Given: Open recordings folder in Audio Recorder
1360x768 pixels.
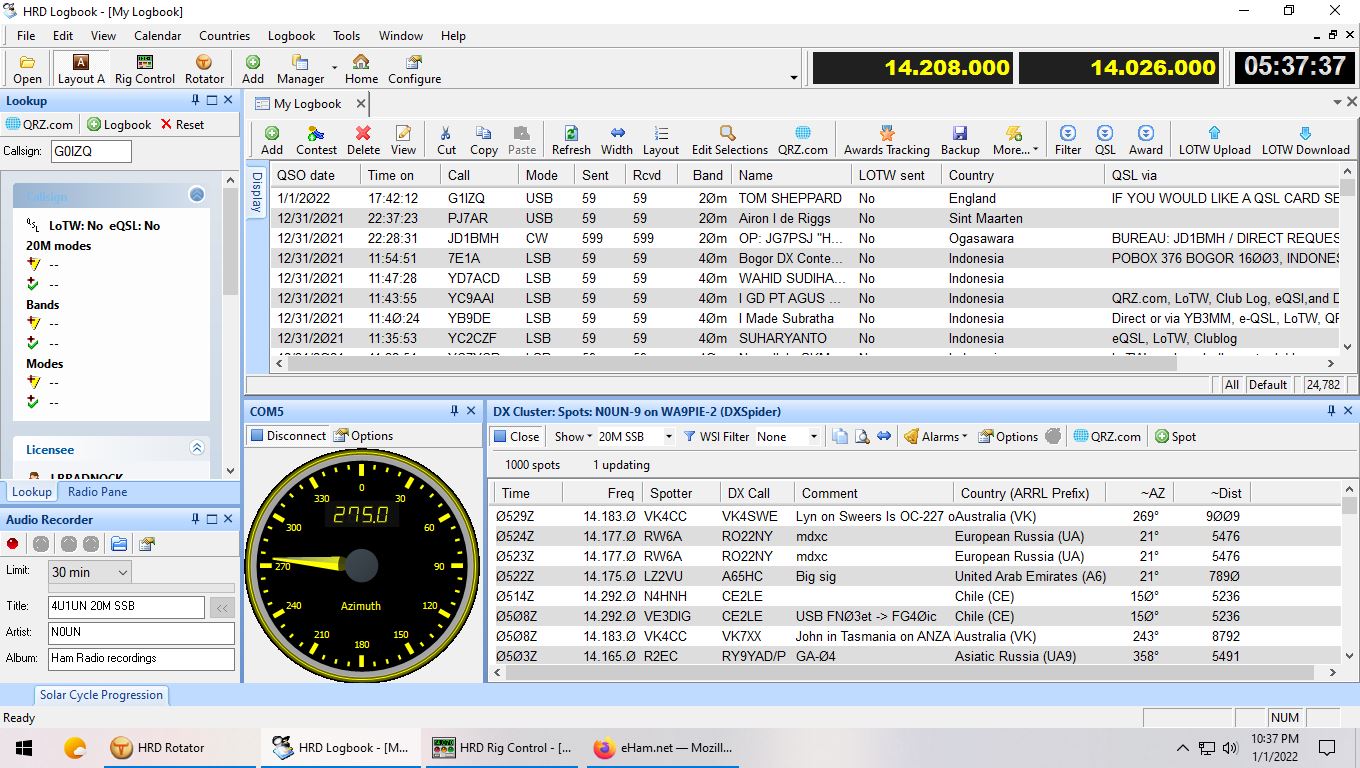Looking at the screenshot, I should [x=119, y=544].
